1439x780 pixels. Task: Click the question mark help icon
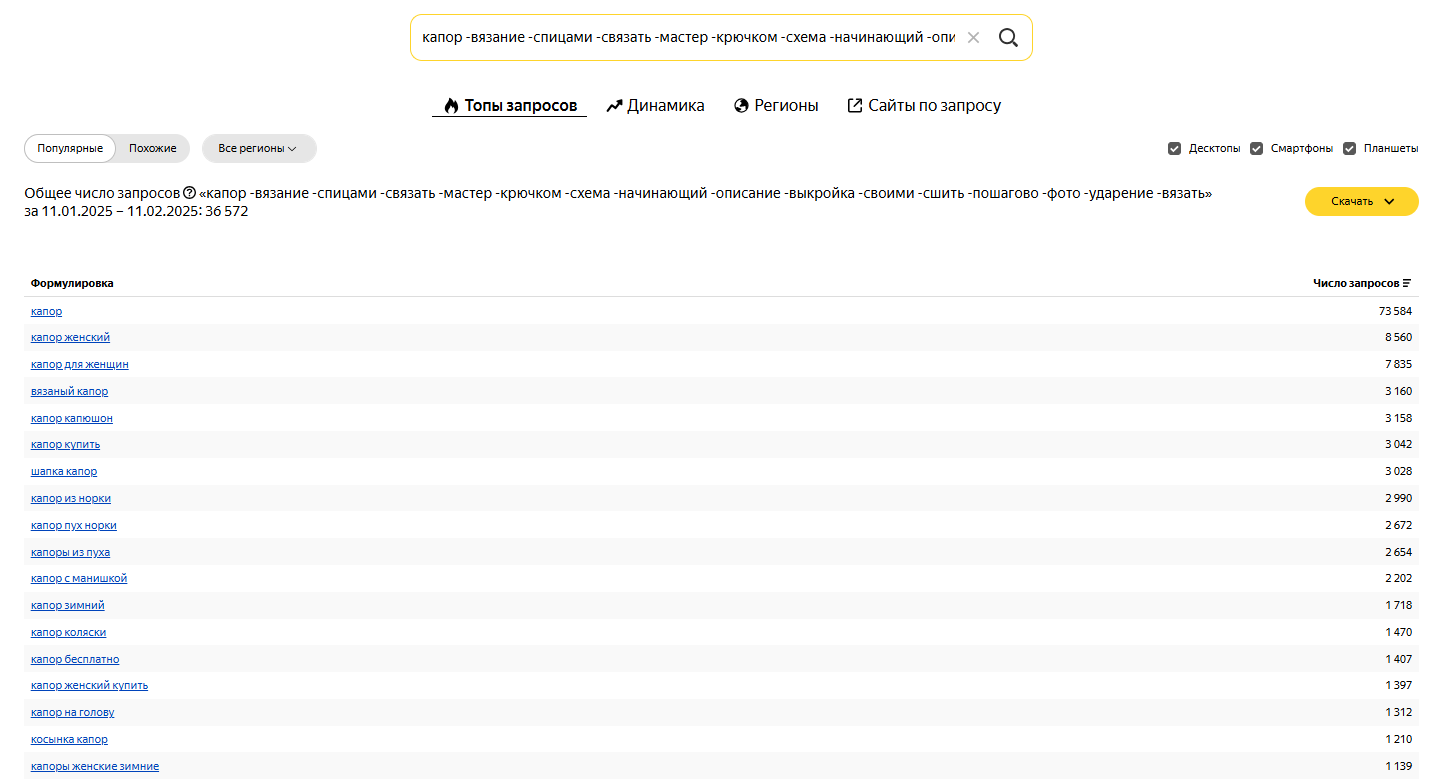click(189, 192)
